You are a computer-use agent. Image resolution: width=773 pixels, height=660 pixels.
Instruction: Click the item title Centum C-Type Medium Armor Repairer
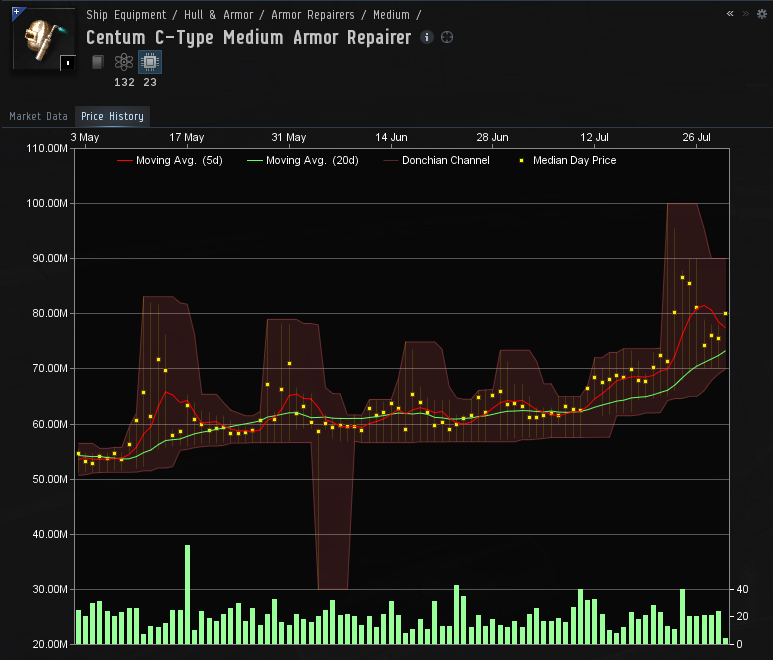[248, 38]
